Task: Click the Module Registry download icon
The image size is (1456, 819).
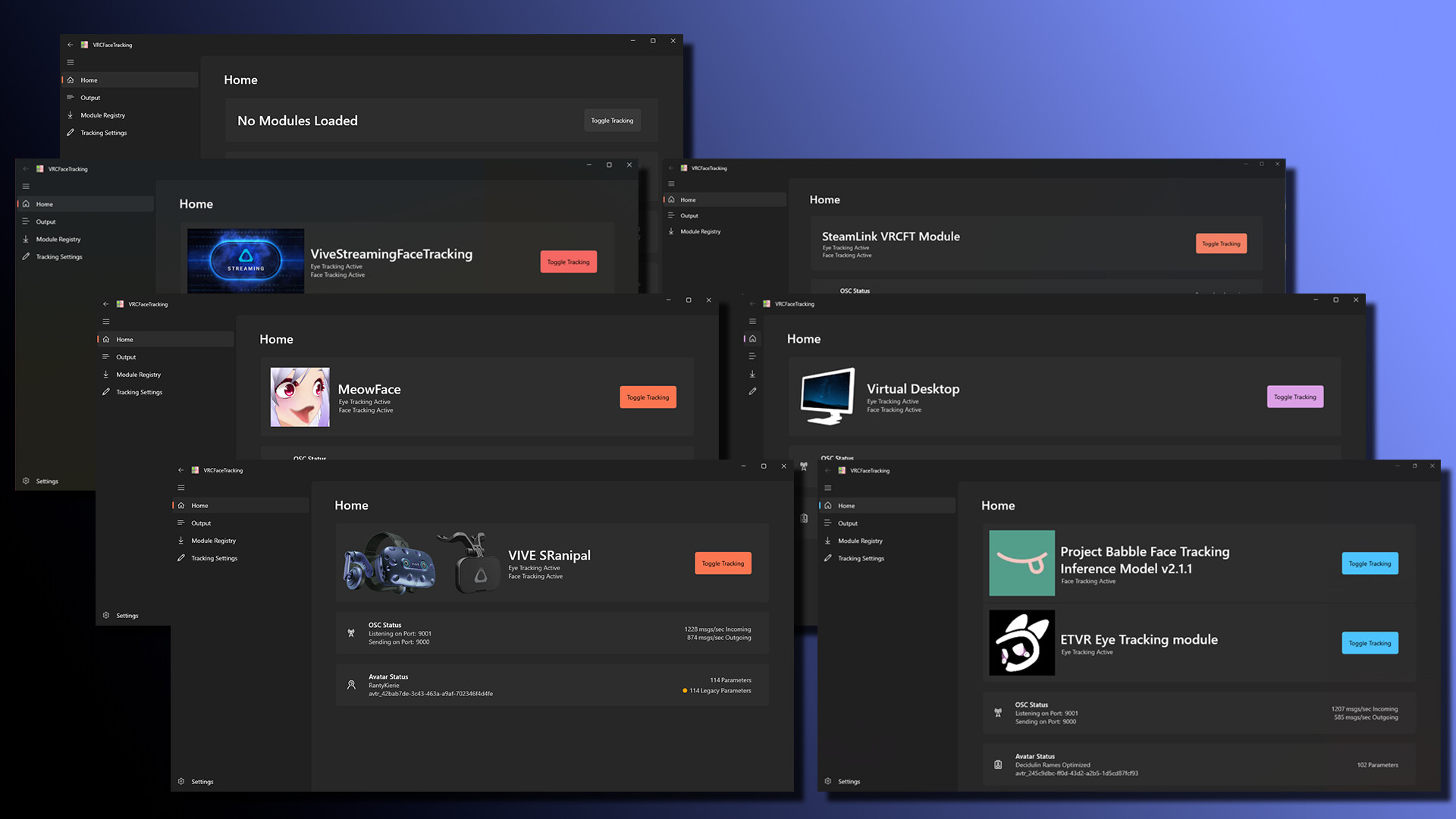Action: pyautogui.click(x=182, y=541)
